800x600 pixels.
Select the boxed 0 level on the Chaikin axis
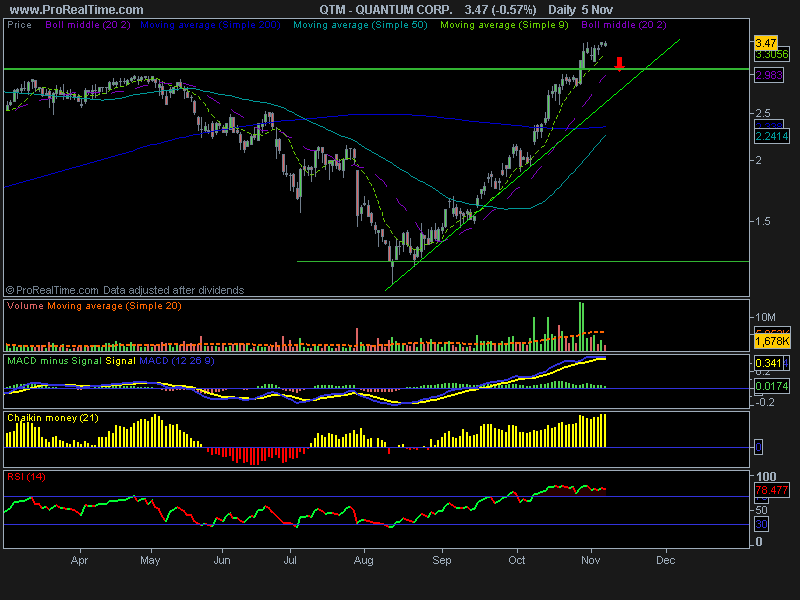tap(759, 447)
